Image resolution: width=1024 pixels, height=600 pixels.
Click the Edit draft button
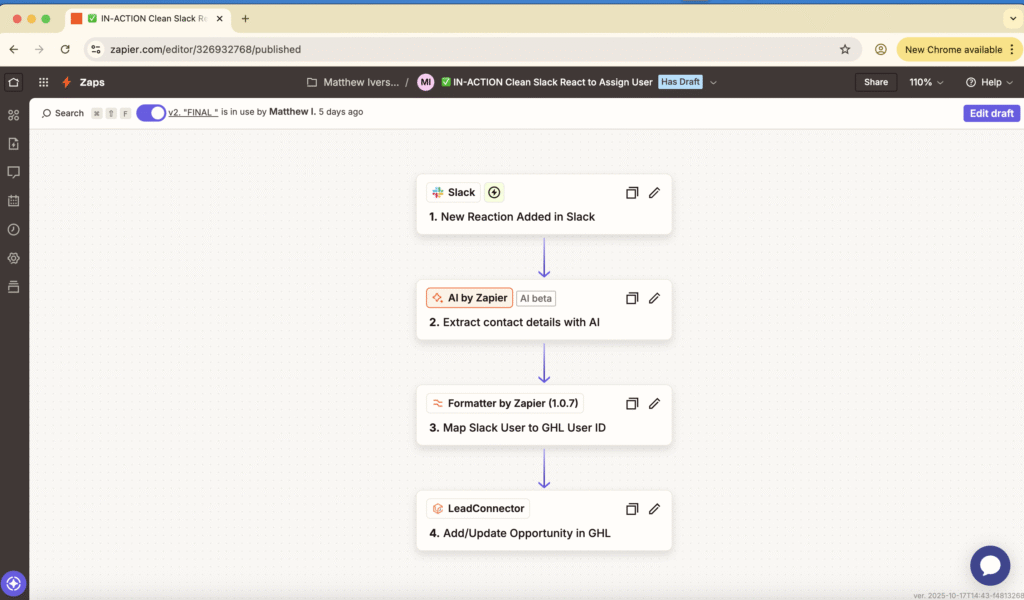(x=991, y=113)
